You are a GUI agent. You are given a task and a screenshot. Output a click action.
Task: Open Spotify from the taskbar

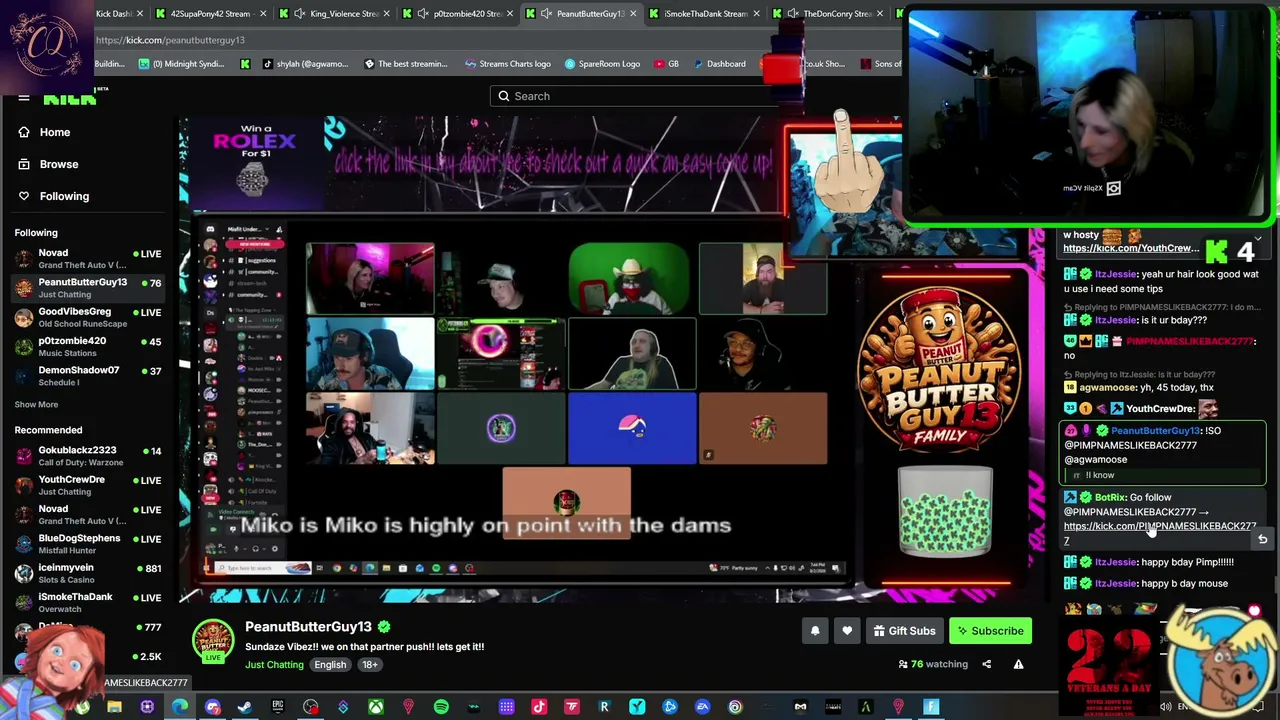click(441, 708)
